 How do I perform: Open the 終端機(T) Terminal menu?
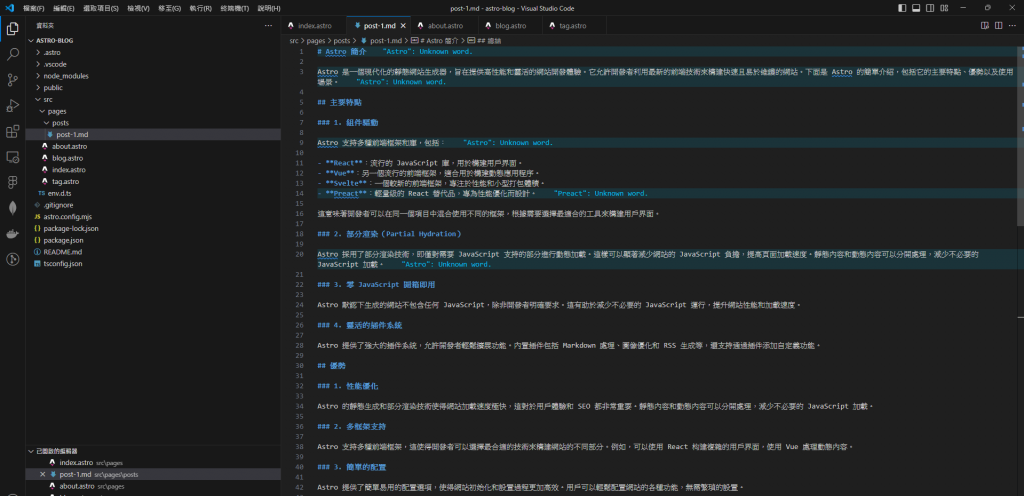[x=234, y=8]
